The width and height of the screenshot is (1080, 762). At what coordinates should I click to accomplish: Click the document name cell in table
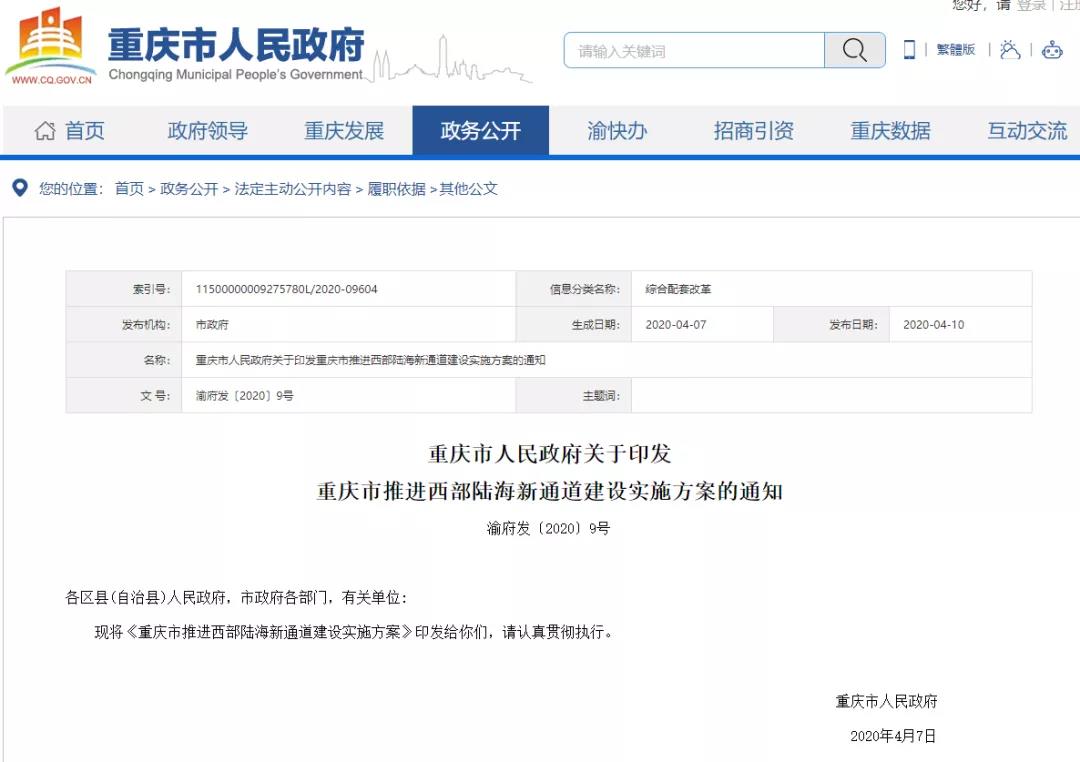[607, 360]
